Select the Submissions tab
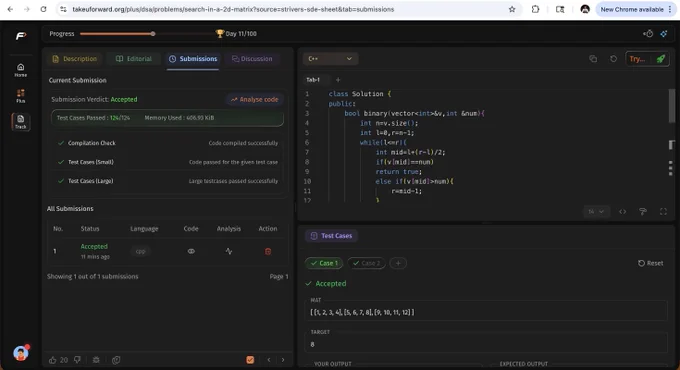The width and height of the screenshot is (680, 370). (193, 59)
